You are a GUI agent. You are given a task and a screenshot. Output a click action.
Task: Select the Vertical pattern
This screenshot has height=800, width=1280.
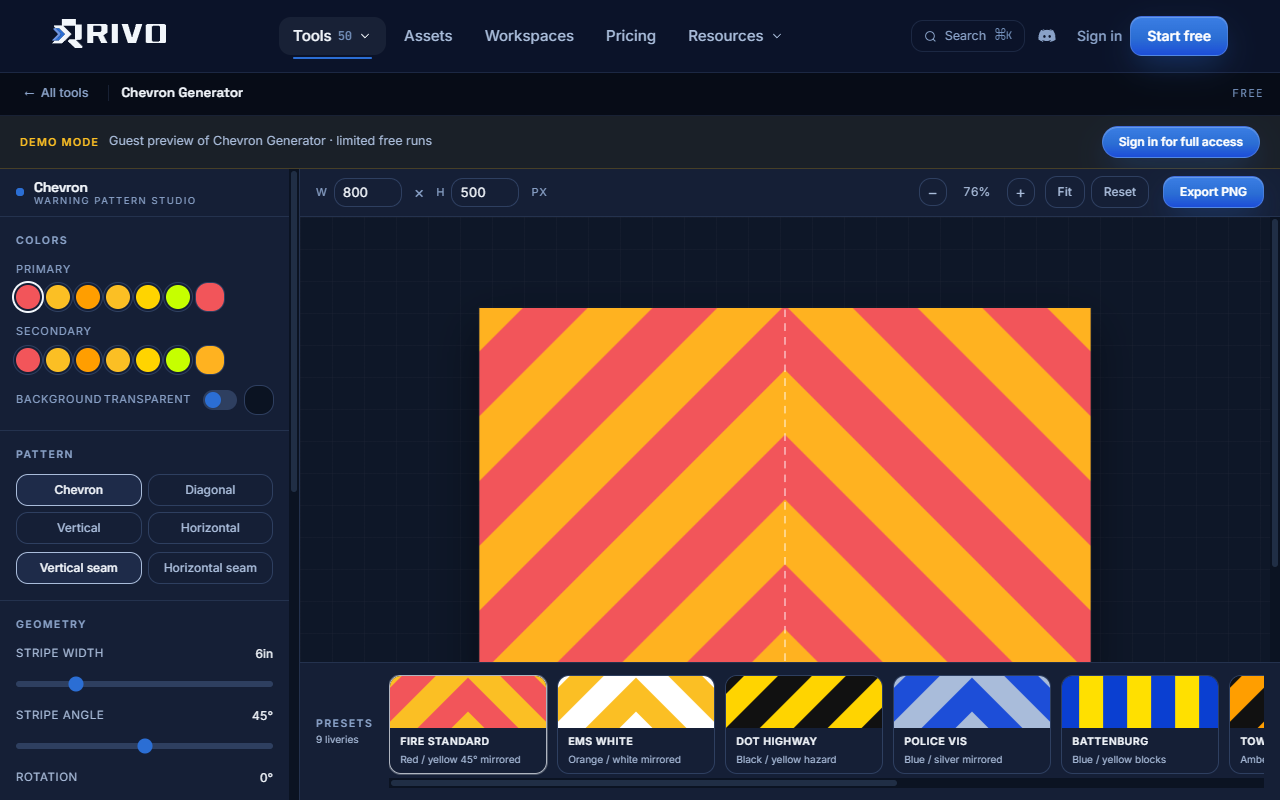click(x=79, y=528)
